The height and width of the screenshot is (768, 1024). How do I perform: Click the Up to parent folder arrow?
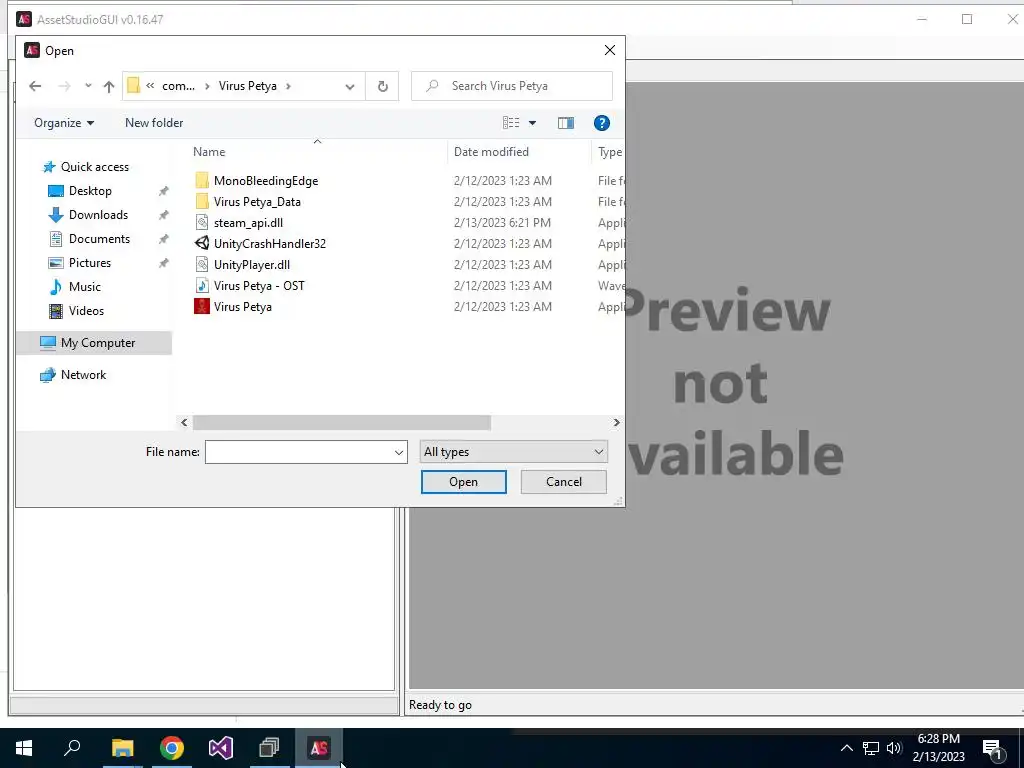108,86
